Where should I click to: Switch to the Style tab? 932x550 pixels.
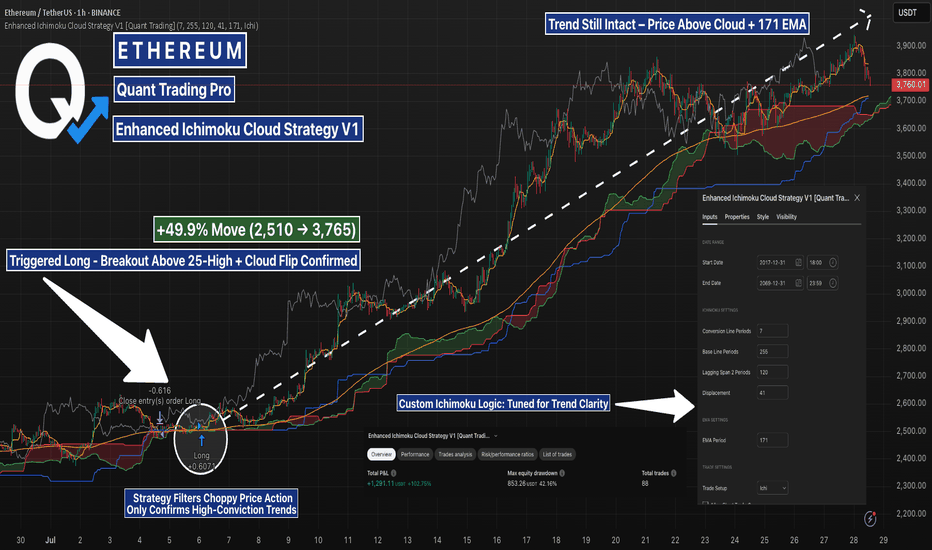[x=763, y=217]
